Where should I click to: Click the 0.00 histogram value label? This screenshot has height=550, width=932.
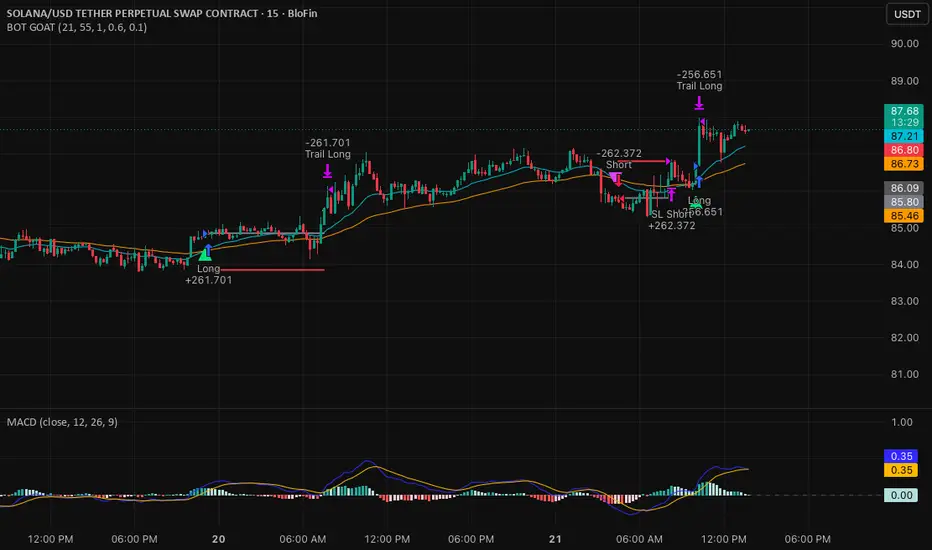[901, 495]
